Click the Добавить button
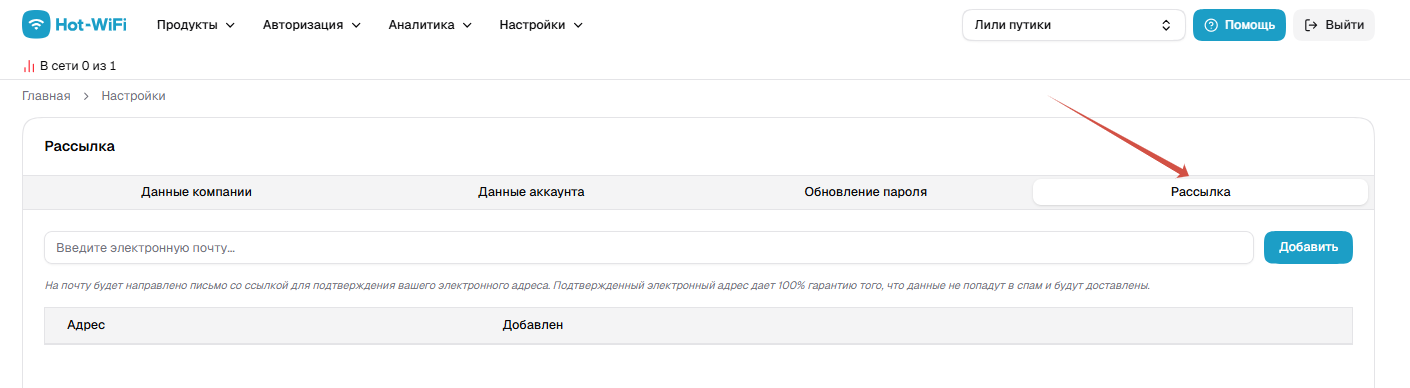The image size is (1410, 388). pos(1308,248)
